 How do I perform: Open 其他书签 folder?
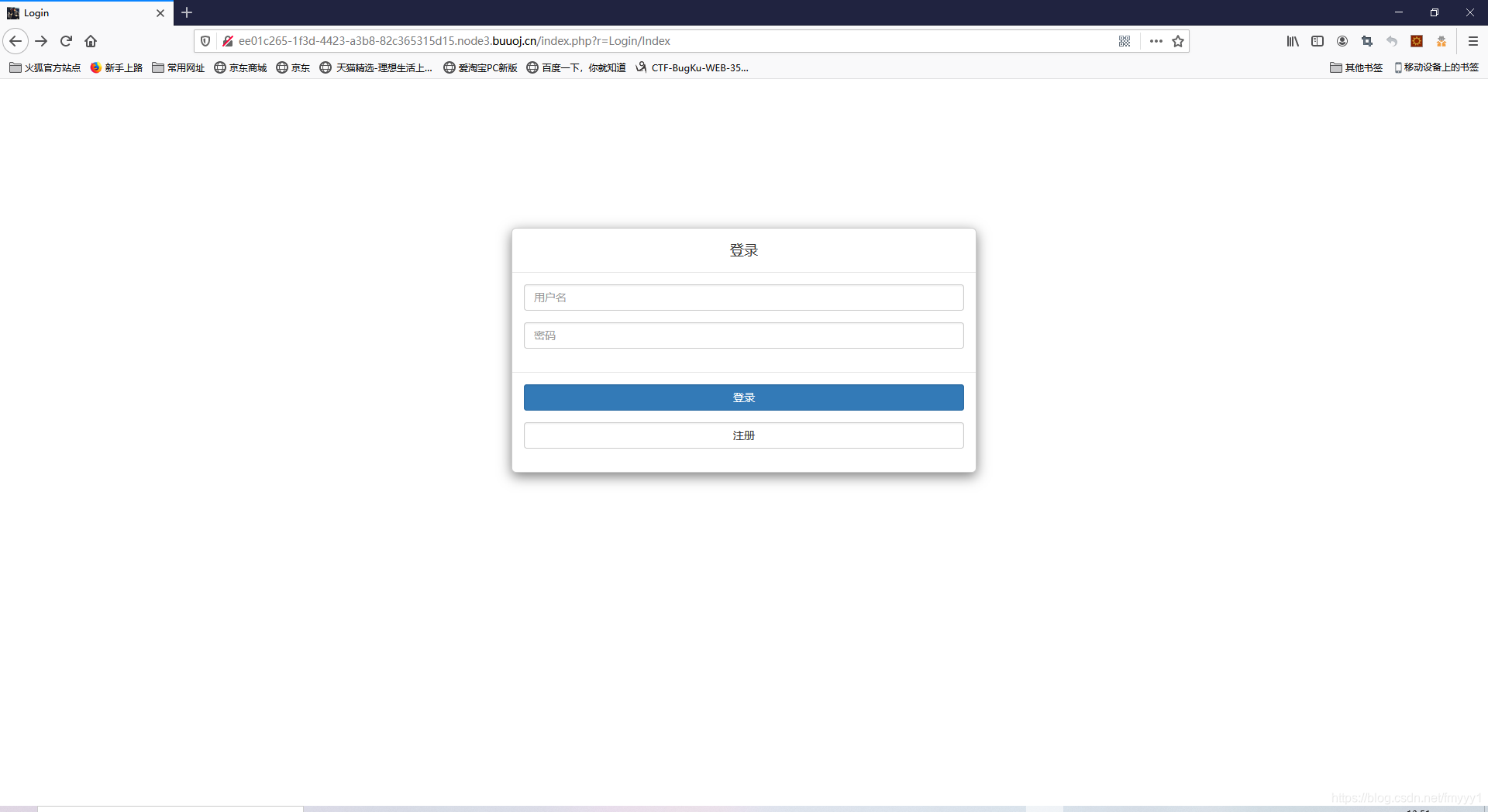pyautogui.click(x=1356, y=67)
